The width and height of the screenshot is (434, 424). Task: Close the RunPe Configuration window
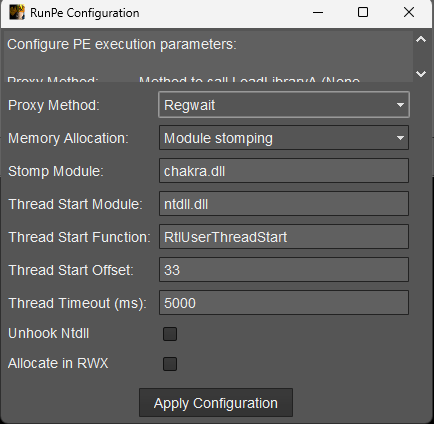(x=409, y=13)
